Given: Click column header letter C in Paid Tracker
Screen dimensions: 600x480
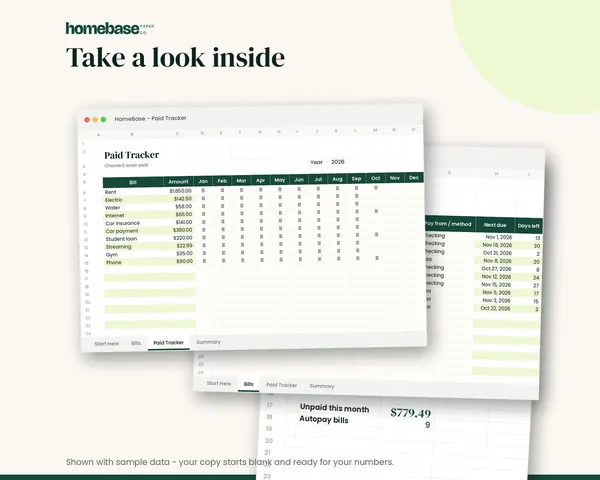Looking at the screenshot, I should point(177,134).
